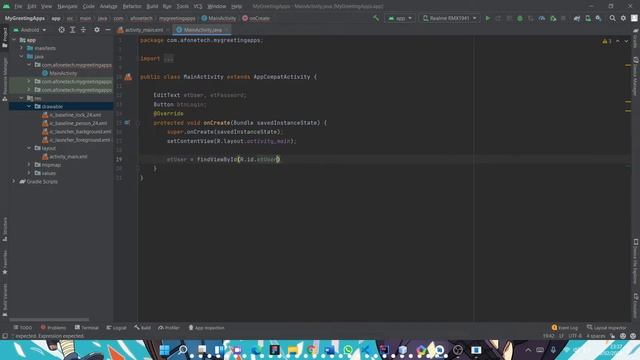The width and height of the screenshot is (640, 360).
Task: Open the Event Log tool window
Action: click(565, 328)
